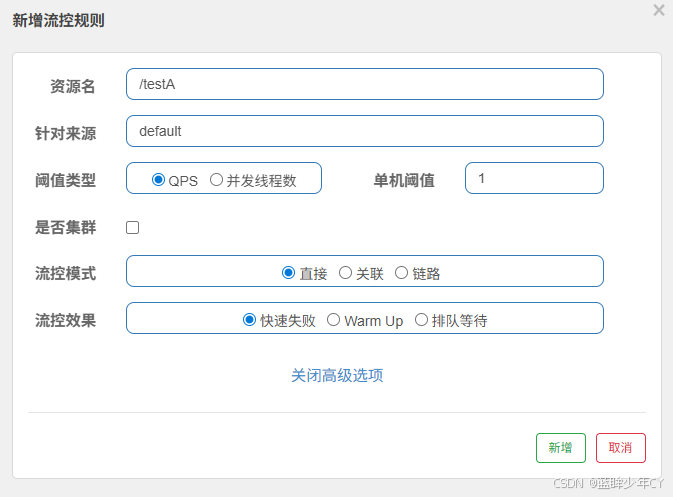The height and width of the screenshot is (497, 673).
Task: Click the 针对来源 label
Action: (x=65, y=133)
